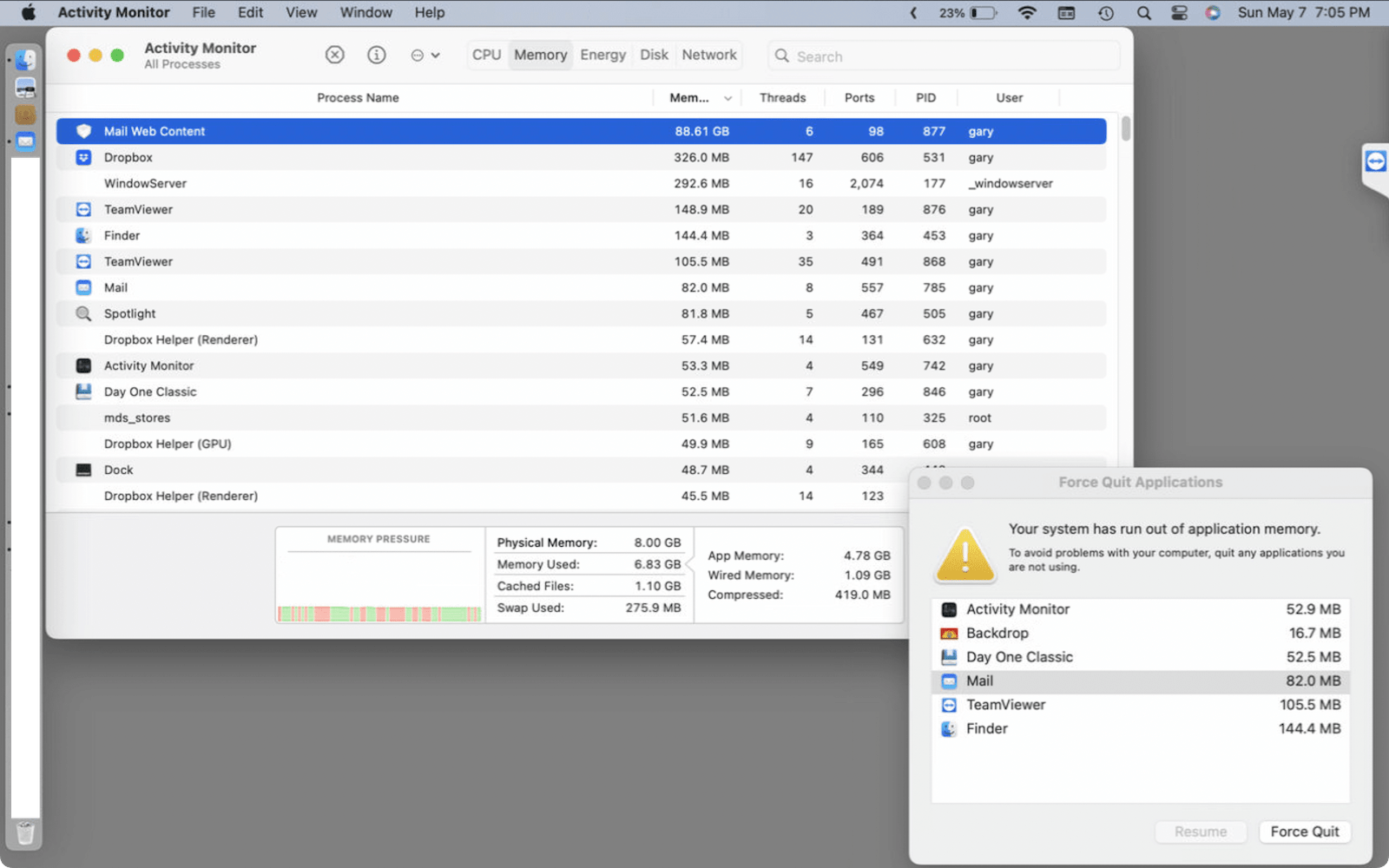Switch to the Disk tab

pyautogui.click(x=654, y=55)
